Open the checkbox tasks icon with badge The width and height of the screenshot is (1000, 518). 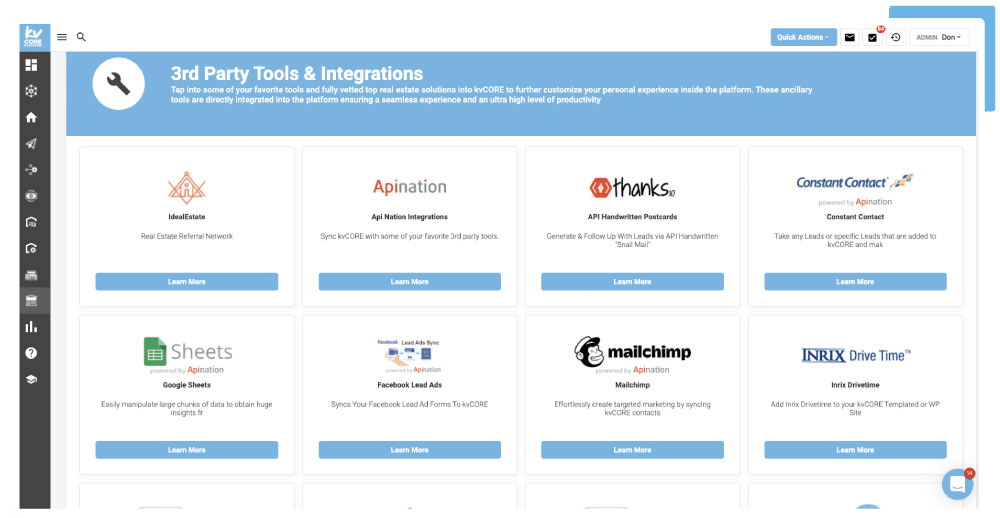coord(872,37)
